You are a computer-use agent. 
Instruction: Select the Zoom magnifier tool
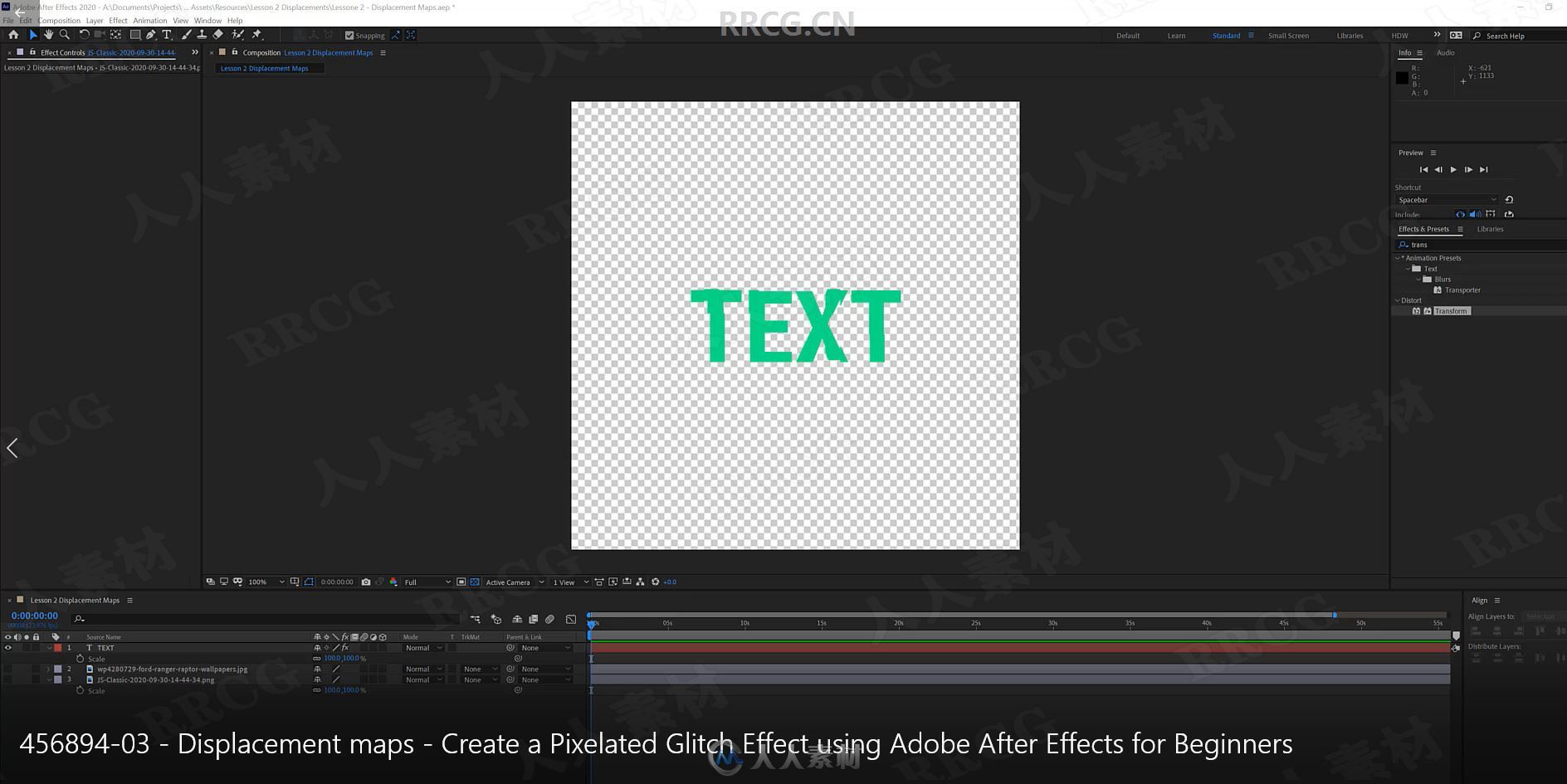pyautogui.click(x=64, y=35)
